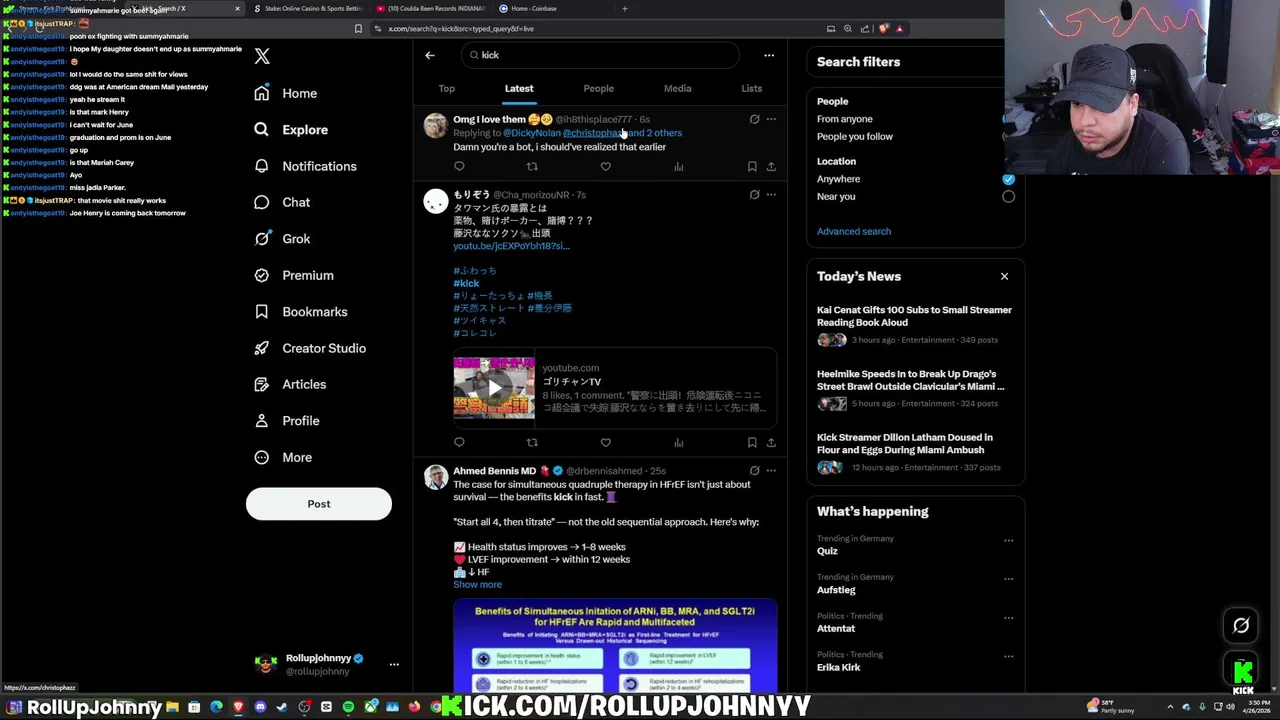This screenshot has width=1280, height=720.
Task: Open Spotify from the taskbar
Action: 348,708
